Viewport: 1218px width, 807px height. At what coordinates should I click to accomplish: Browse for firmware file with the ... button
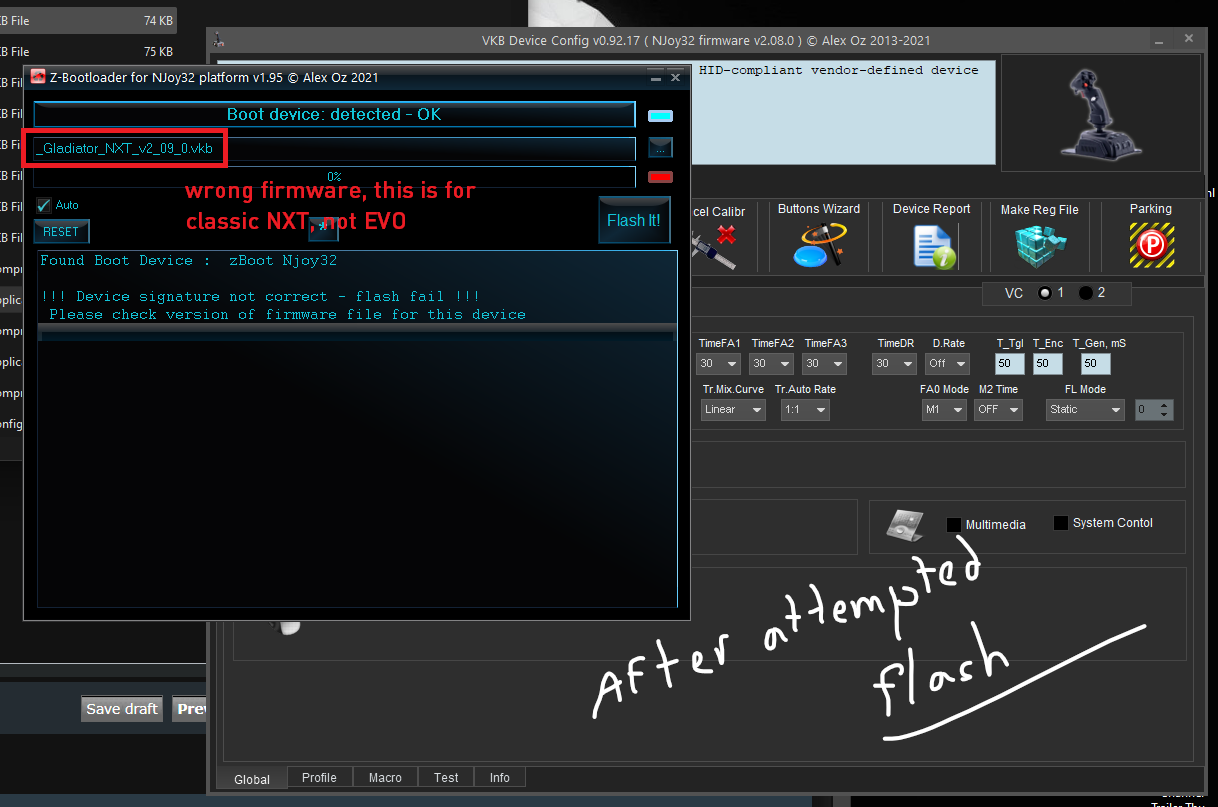point(660,148)
